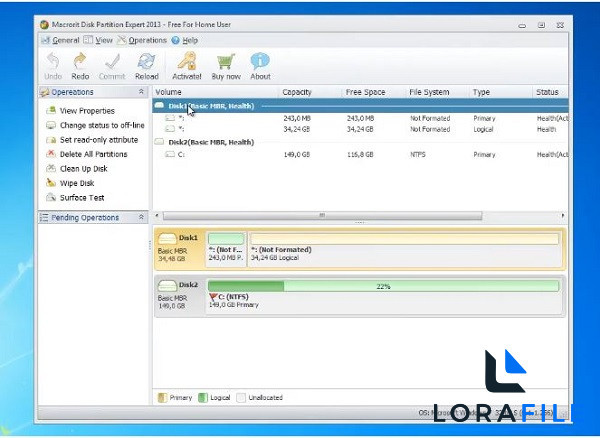This screenshot has width=600, height=438.
Task: Sort by the Free Space column header
Action: [x=373, y=92]
